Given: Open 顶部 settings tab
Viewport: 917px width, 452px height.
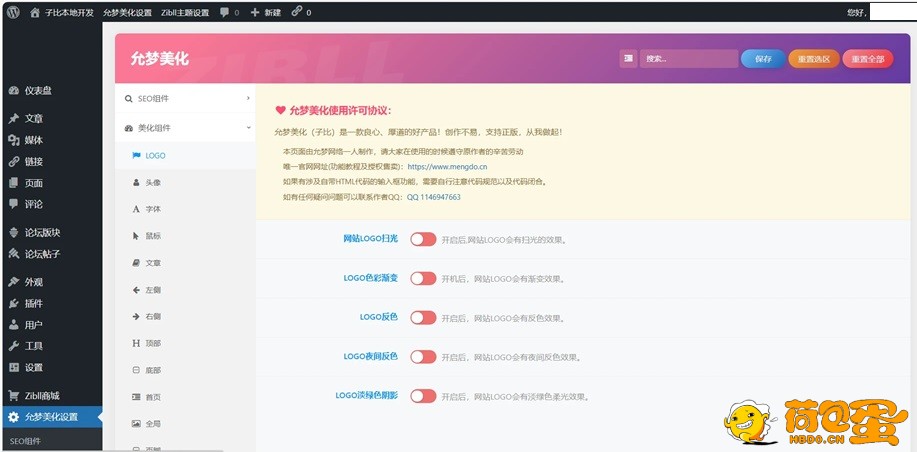Looking at the screenshot, I should point(185,343).
